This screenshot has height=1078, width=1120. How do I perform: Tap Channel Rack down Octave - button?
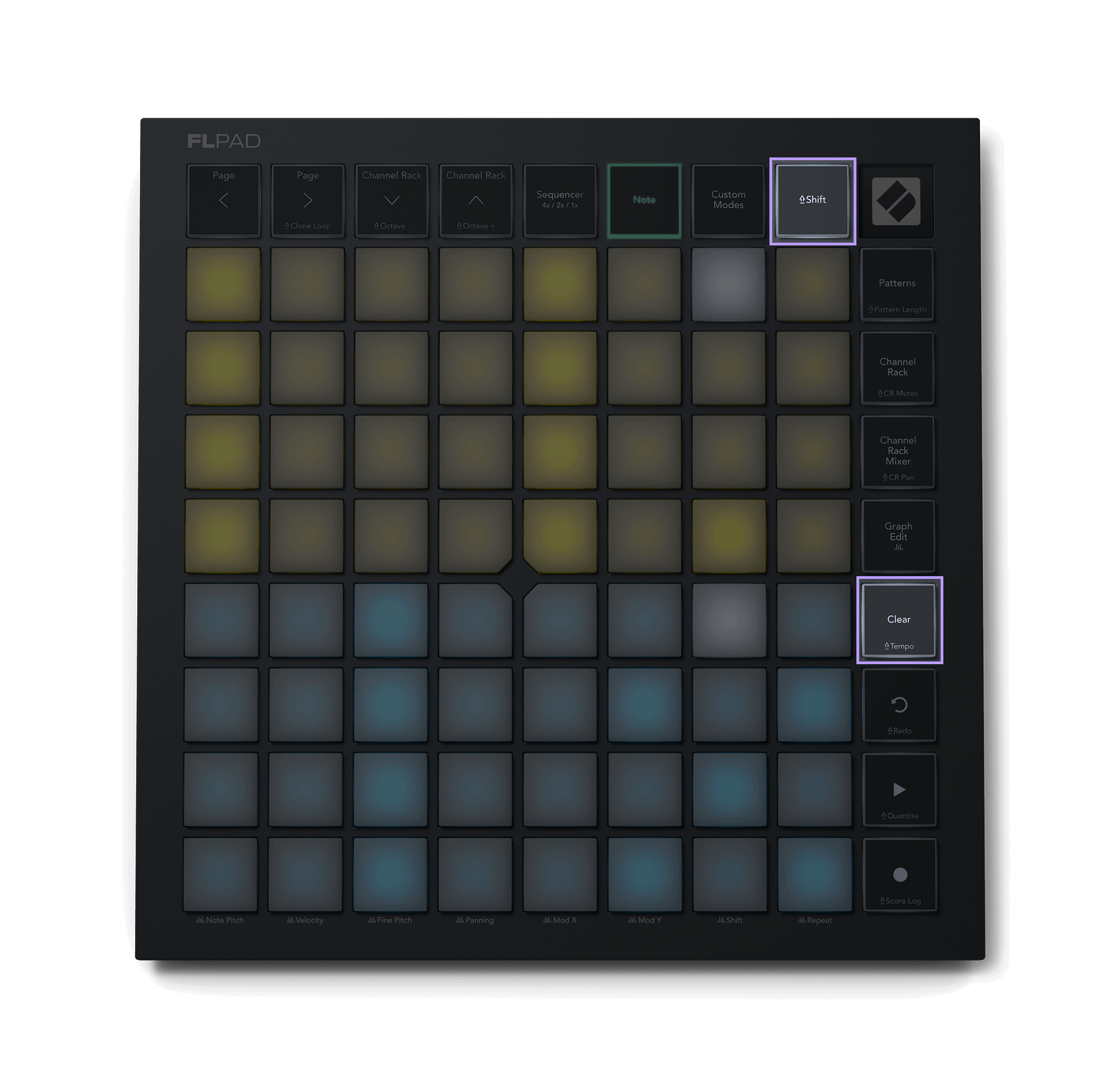coord(392,200)
